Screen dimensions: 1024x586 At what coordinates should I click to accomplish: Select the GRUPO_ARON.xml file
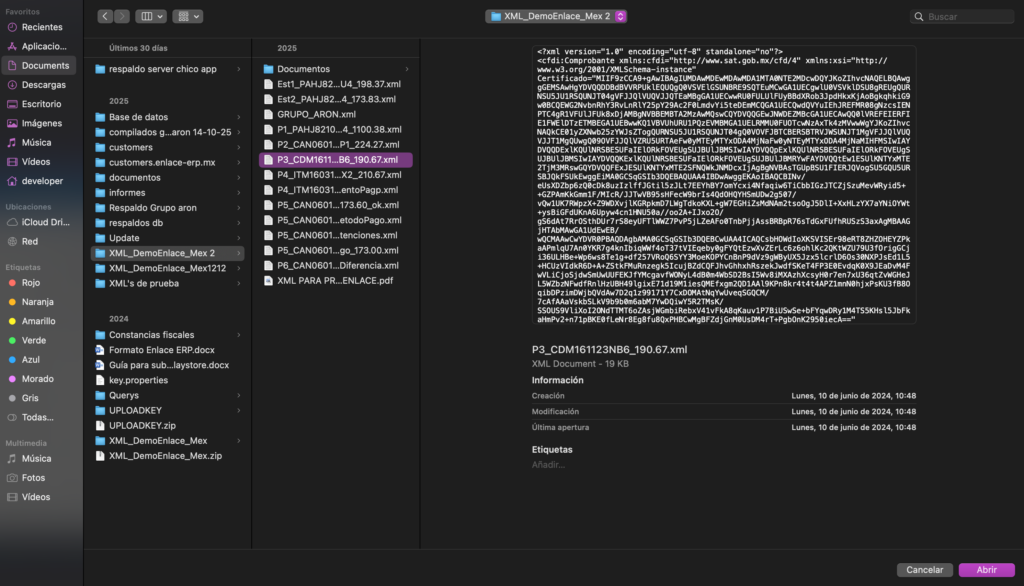point(336,114)
